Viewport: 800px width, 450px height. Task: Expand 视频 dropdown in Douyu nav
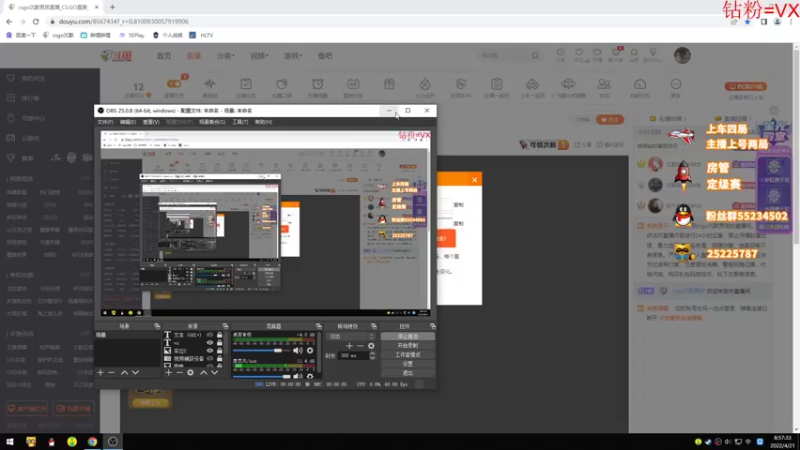tap(259, 56)
